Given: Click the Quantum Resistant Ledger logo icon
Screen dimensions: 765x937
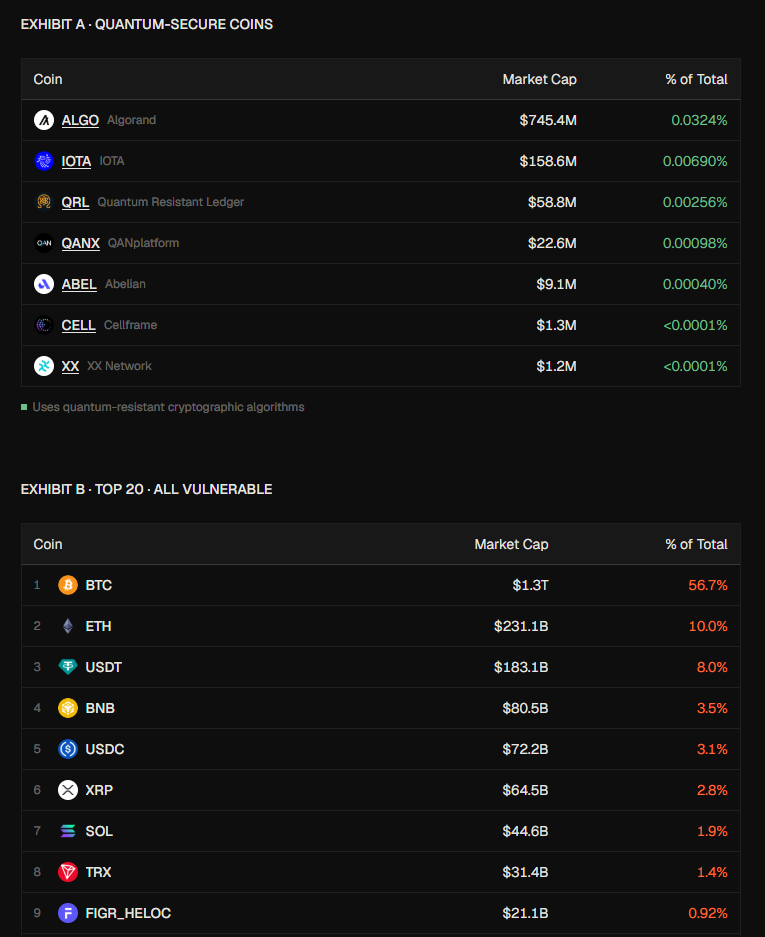Looking at the screenshot, I should tap(44, 202).
